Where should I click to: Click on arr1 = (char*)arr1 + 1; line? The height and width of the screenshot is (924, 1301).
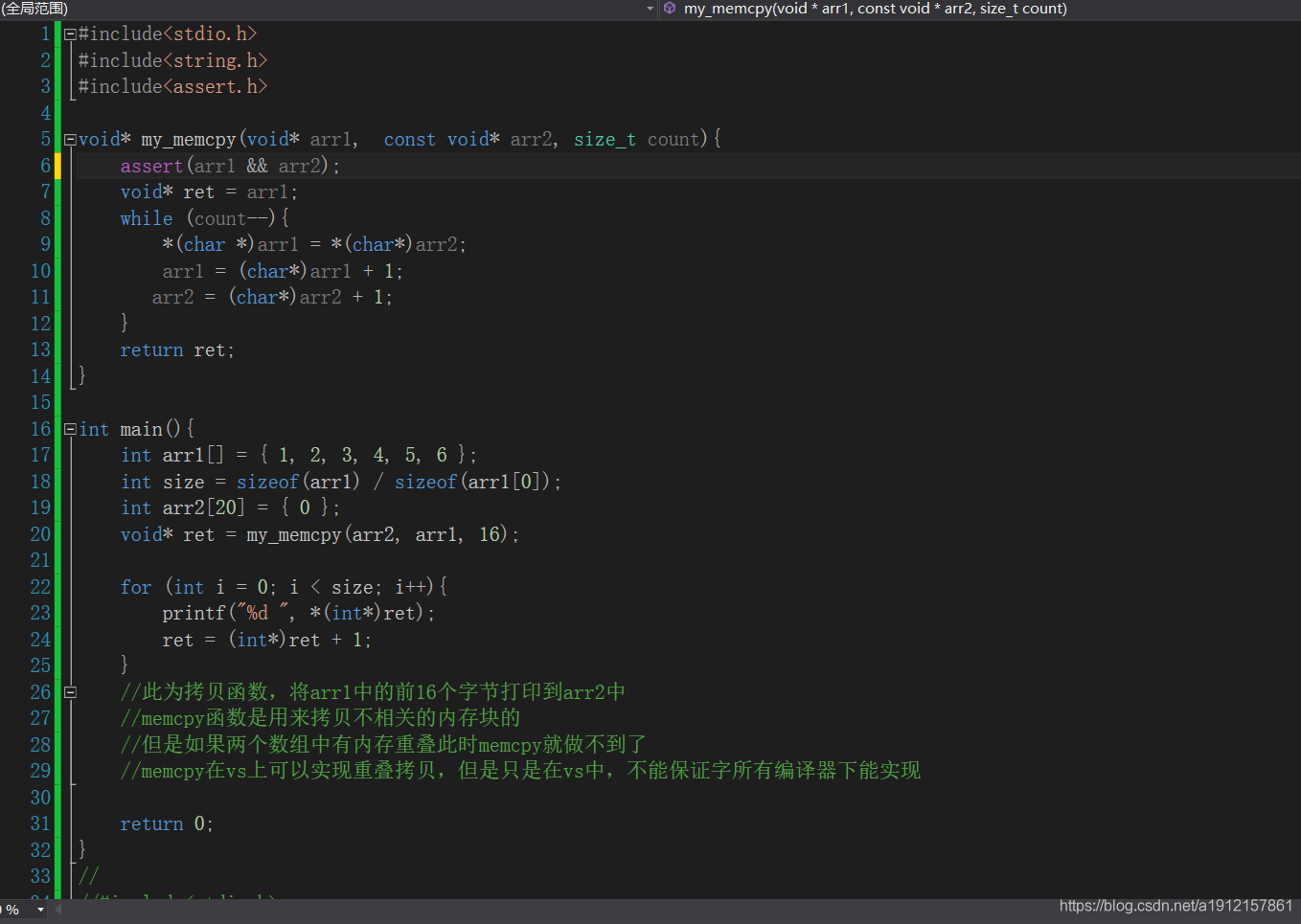[283, 271]
